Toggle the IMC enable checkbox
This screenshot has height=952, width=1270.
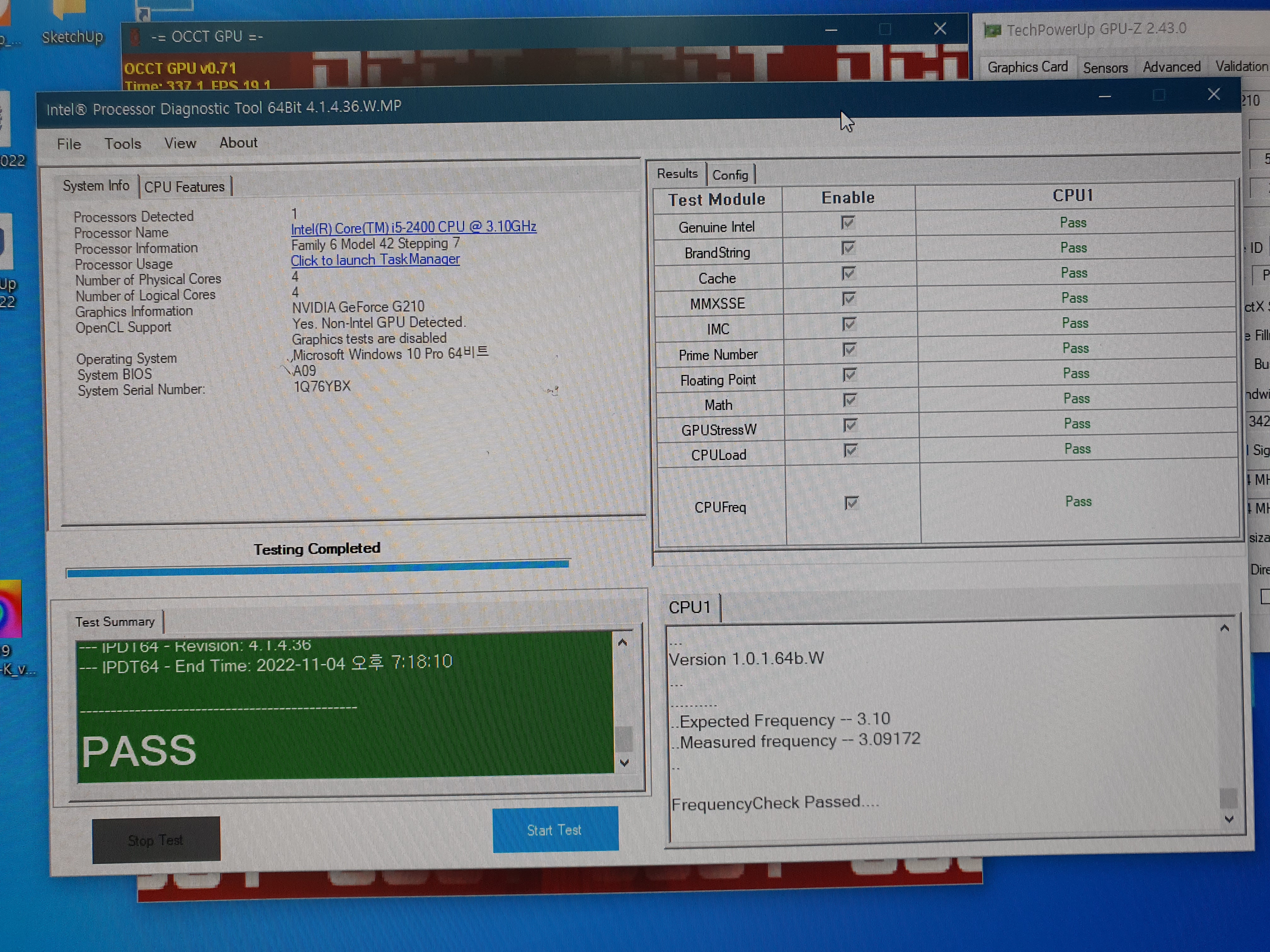point(849,324)
